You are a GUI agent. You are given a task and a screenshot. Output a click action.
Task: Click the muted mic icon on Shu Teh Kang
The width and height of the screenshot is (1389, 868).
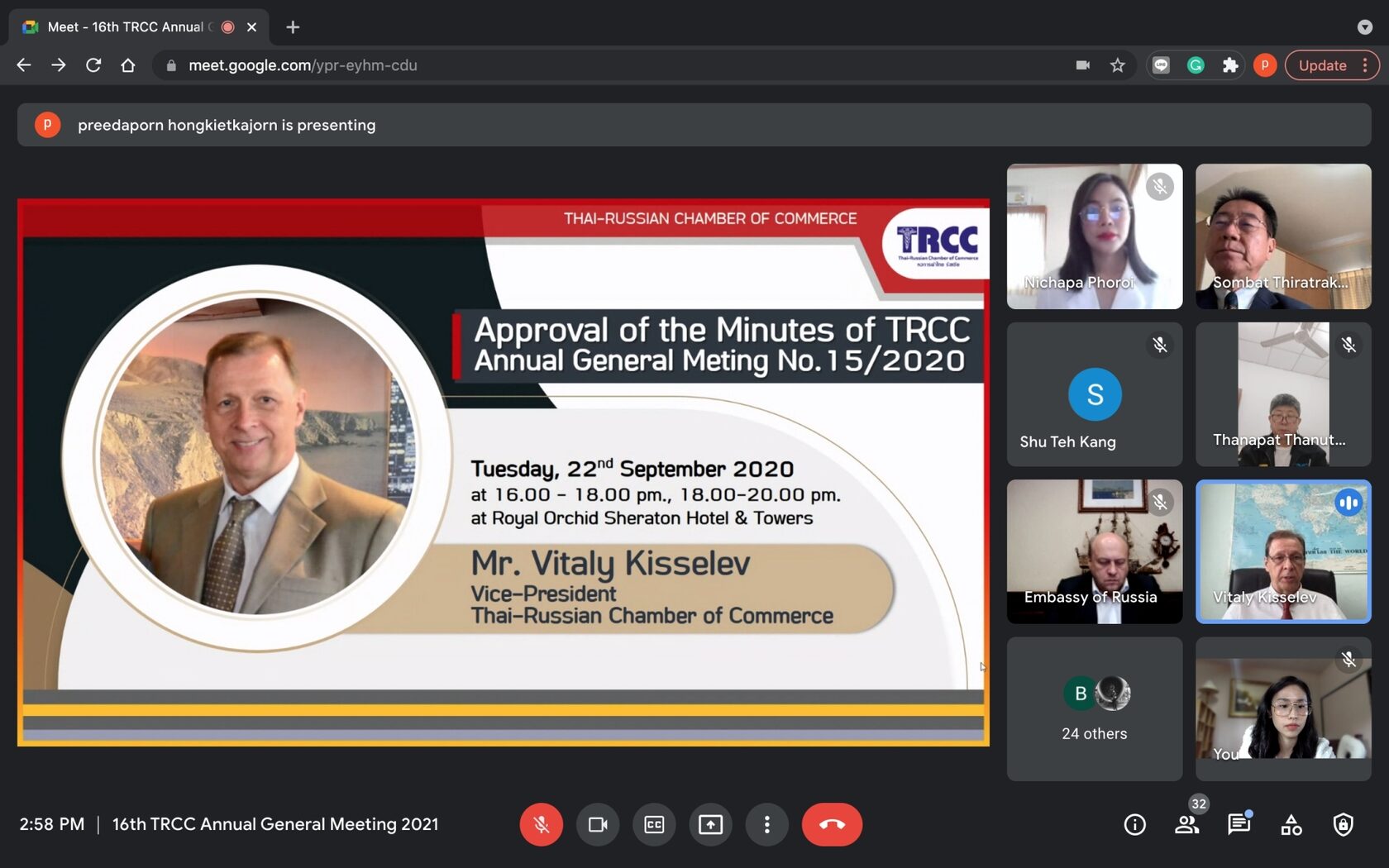pos(1160,345)
